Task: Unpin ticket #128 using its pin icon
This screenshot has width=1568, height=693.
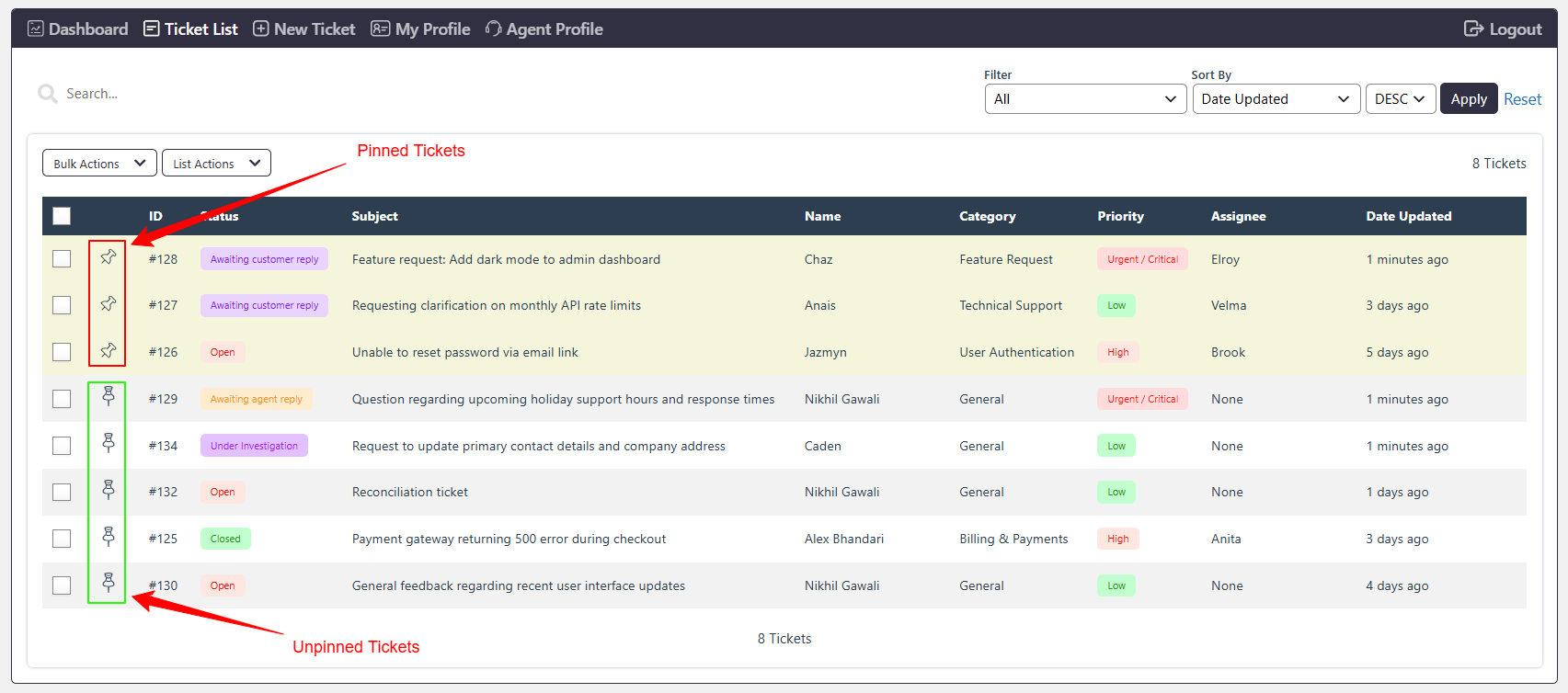Action: (x=109, y=256)
